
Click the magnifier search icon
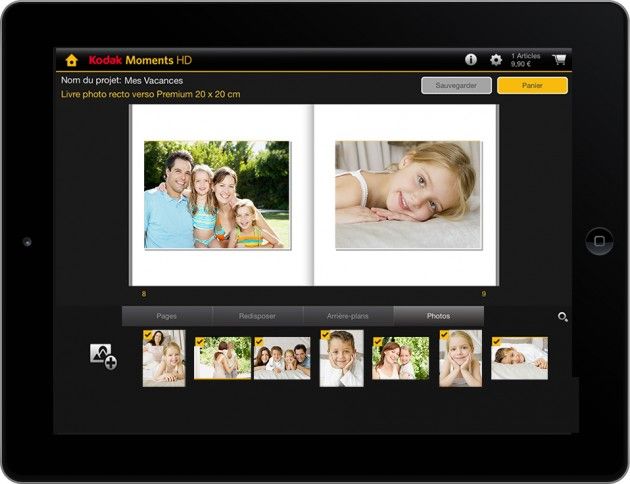(563, 317)
